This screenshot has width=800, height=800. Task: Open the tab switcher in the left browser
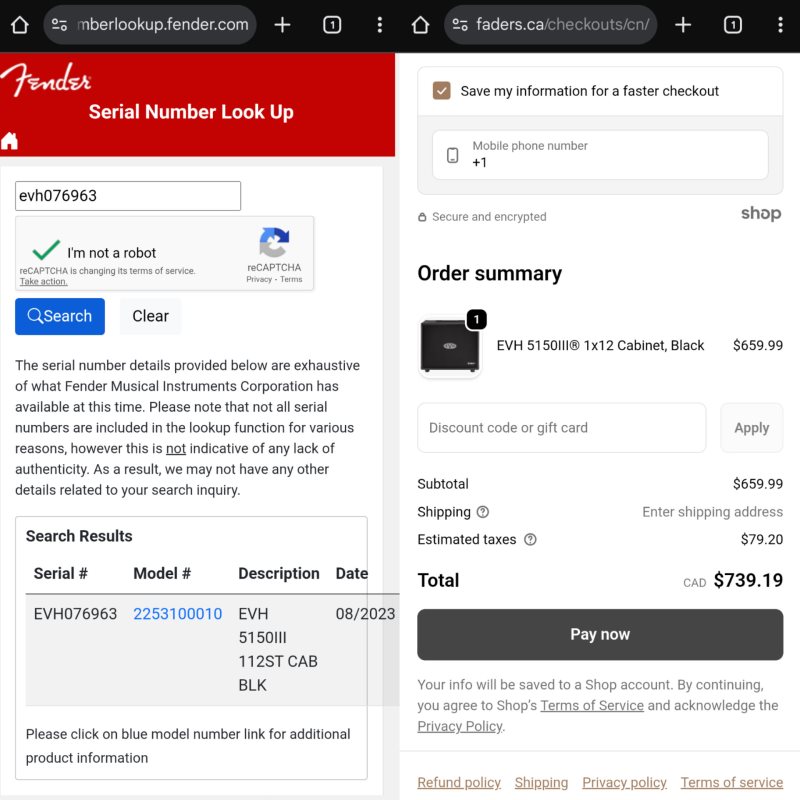point(332,25)
